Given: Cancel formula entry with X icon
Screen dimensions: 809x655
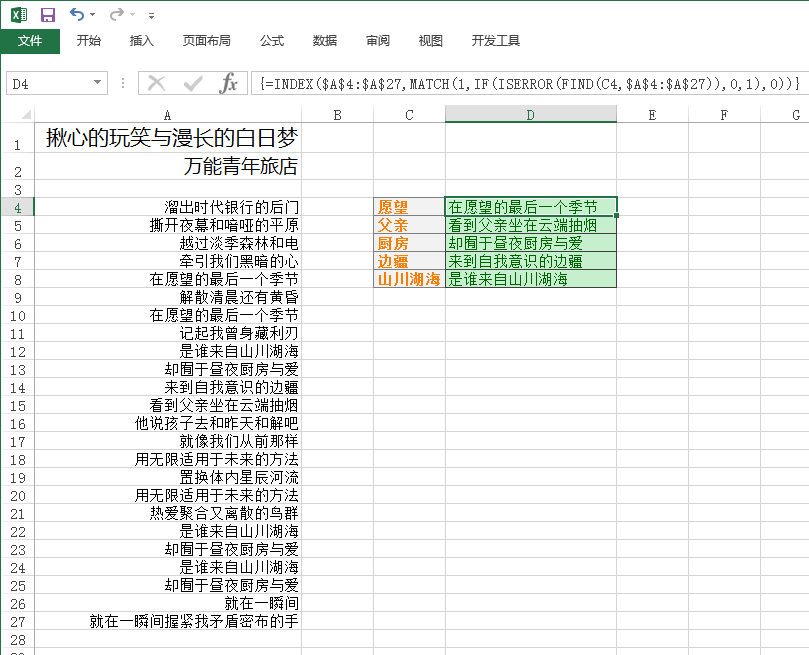Looking at the screenshot, I should 156,83.
